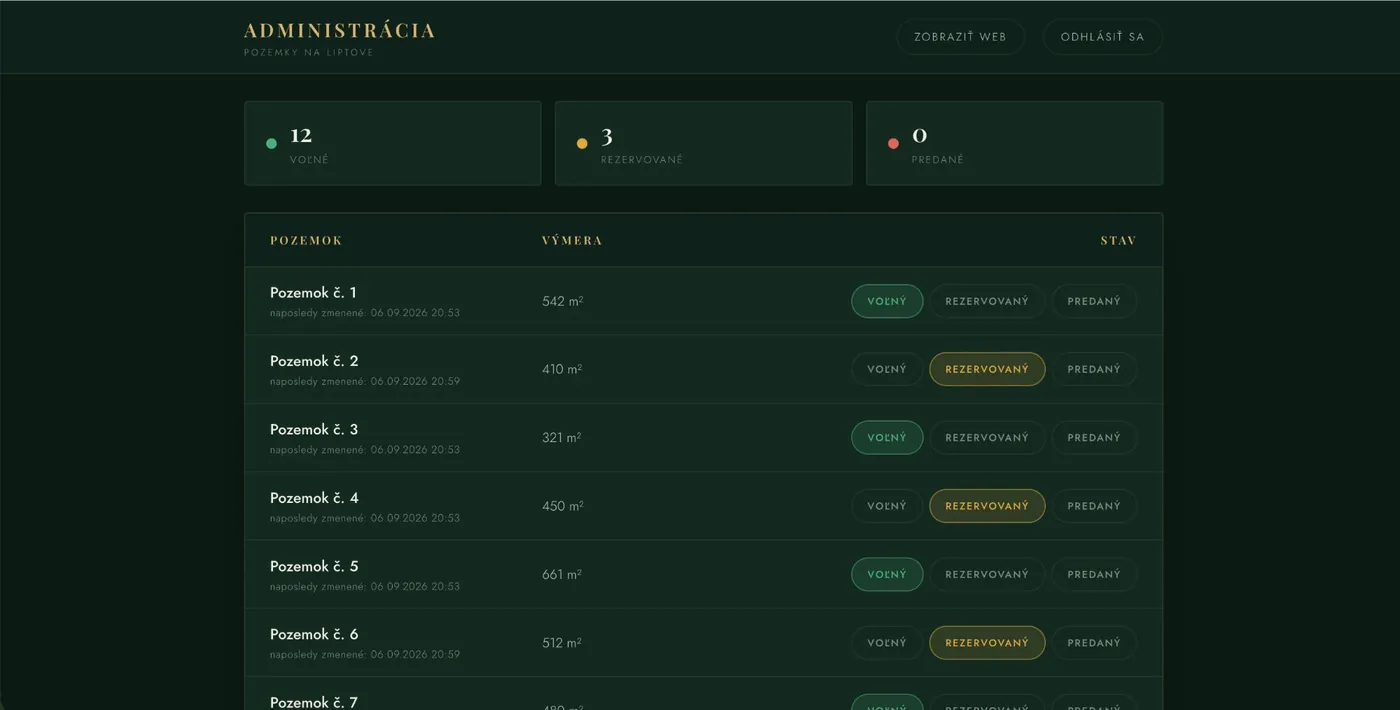Click the 410 m² area value
The height and width of the screenshot is (710, 1400).
[x=562, y=369]
